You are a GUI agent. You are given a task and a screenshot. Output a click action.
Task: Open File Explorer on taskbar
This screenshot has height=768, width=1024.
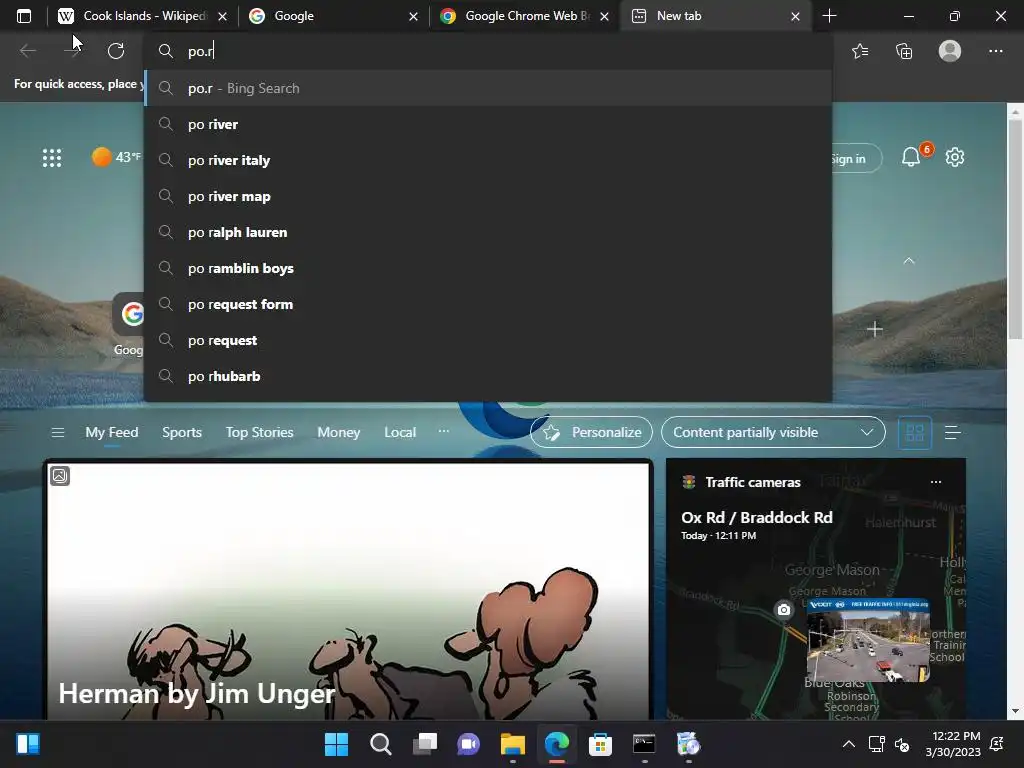click(513, 744)
